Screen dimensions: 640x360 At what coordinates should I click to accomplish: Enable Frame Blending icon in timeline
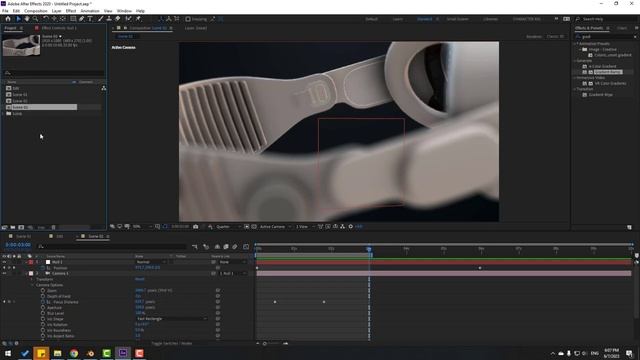click(x=226, y=247)
